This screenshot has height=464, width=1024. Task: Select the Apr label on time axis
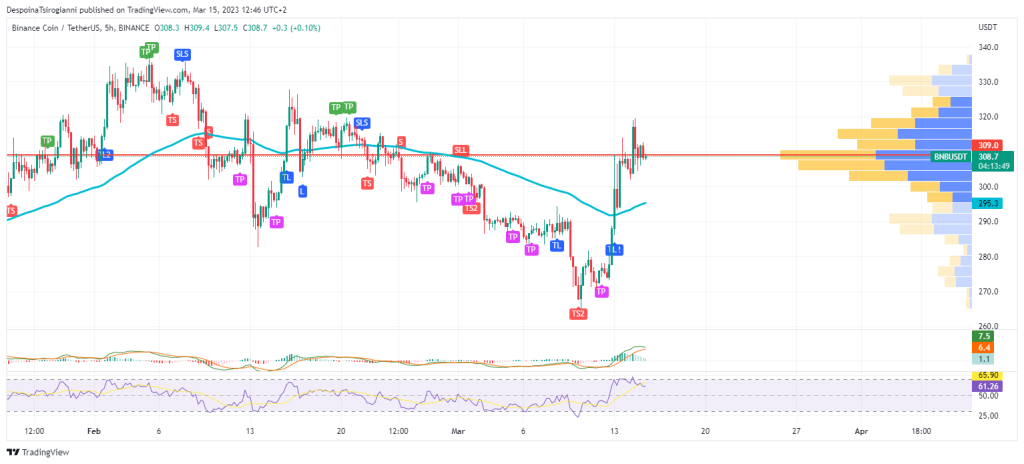pos(861,431)
